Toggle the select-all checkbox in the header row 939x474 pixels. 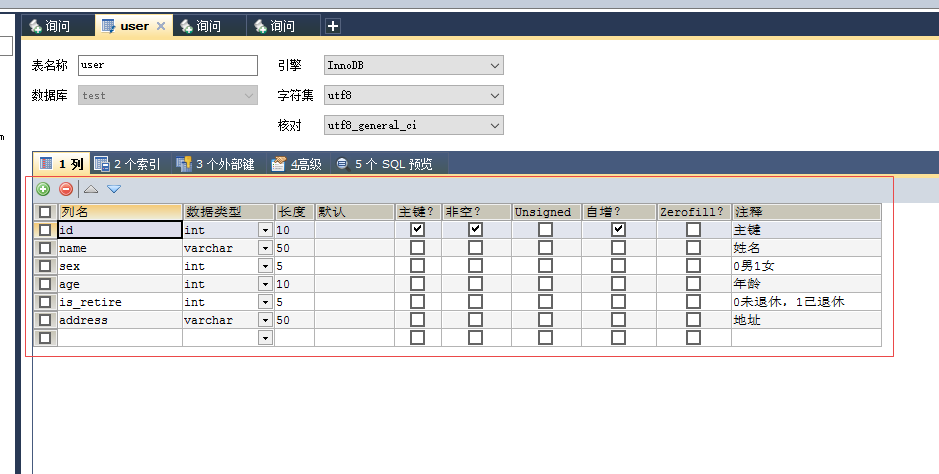45,212
